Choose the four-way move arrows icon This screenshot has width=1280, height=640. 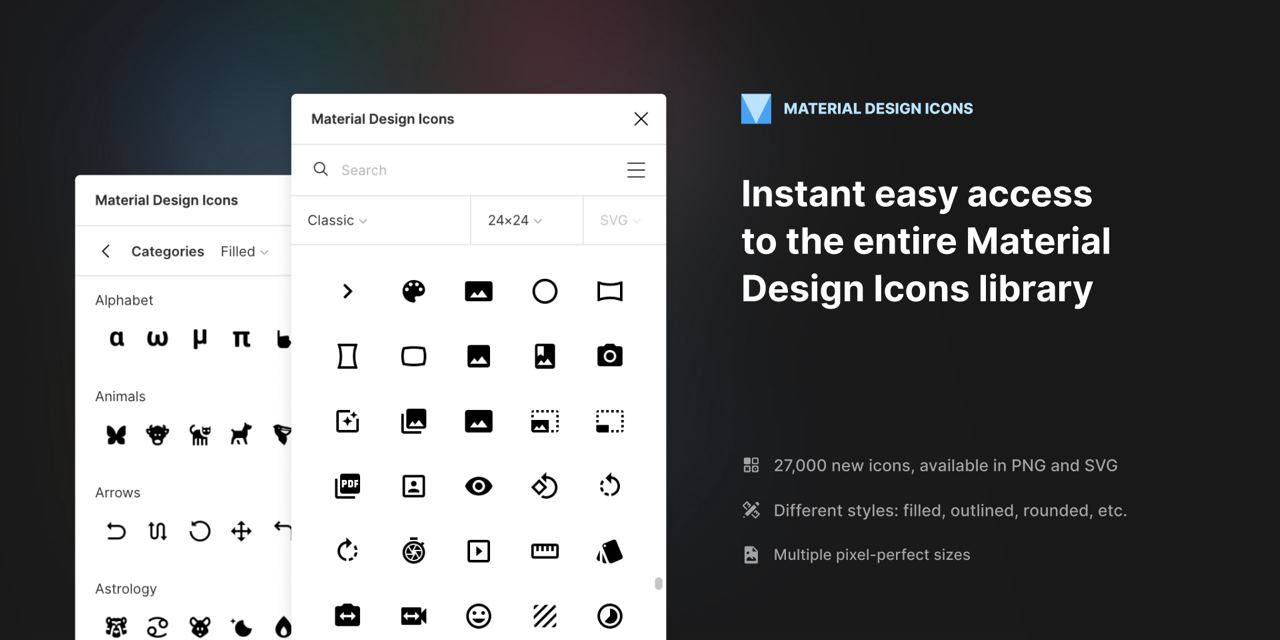pyautogui.click(x=241, y=531)
